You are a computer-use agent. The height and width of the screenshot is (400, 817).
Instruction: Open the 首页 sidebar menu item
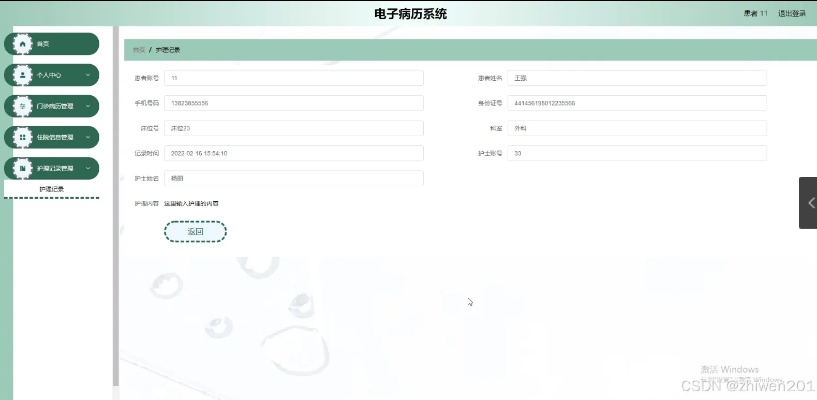[52, 44]
